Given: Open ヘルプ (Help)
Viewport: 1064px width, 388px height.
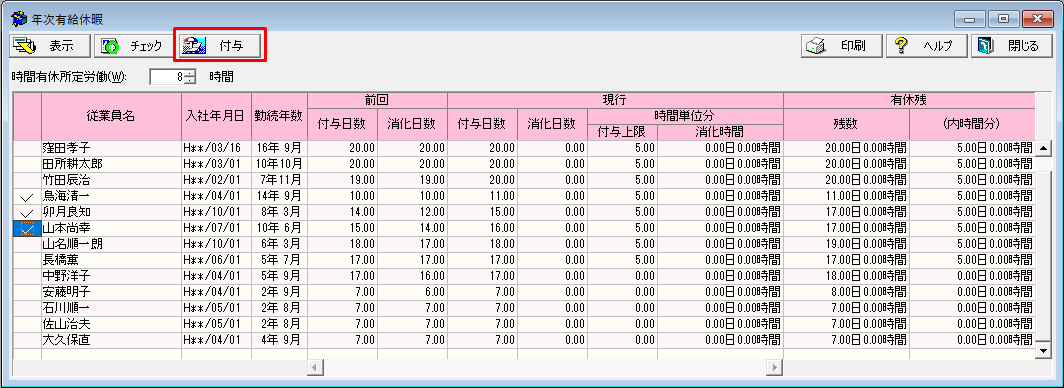Looking at the screenshot, I should pos(926,46).
